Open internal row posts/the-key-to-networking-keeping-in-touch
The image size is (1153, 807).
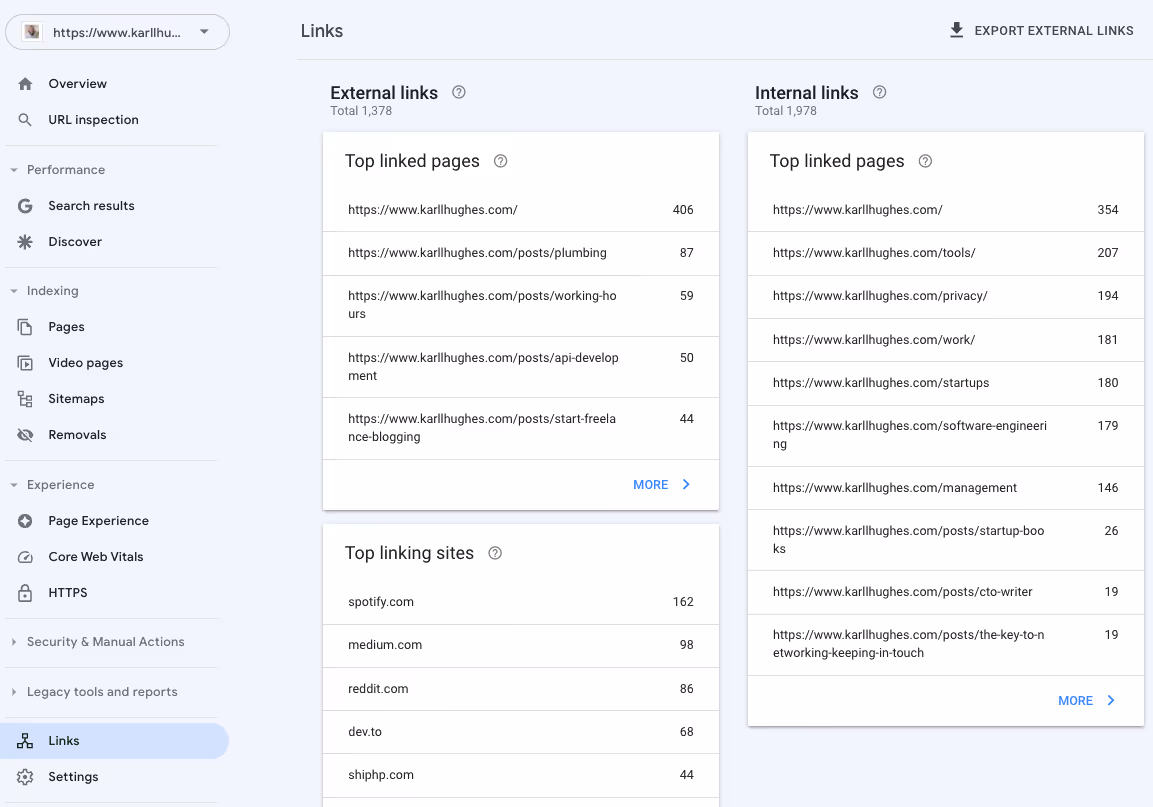pyautogui.click(x=946, y=644)
